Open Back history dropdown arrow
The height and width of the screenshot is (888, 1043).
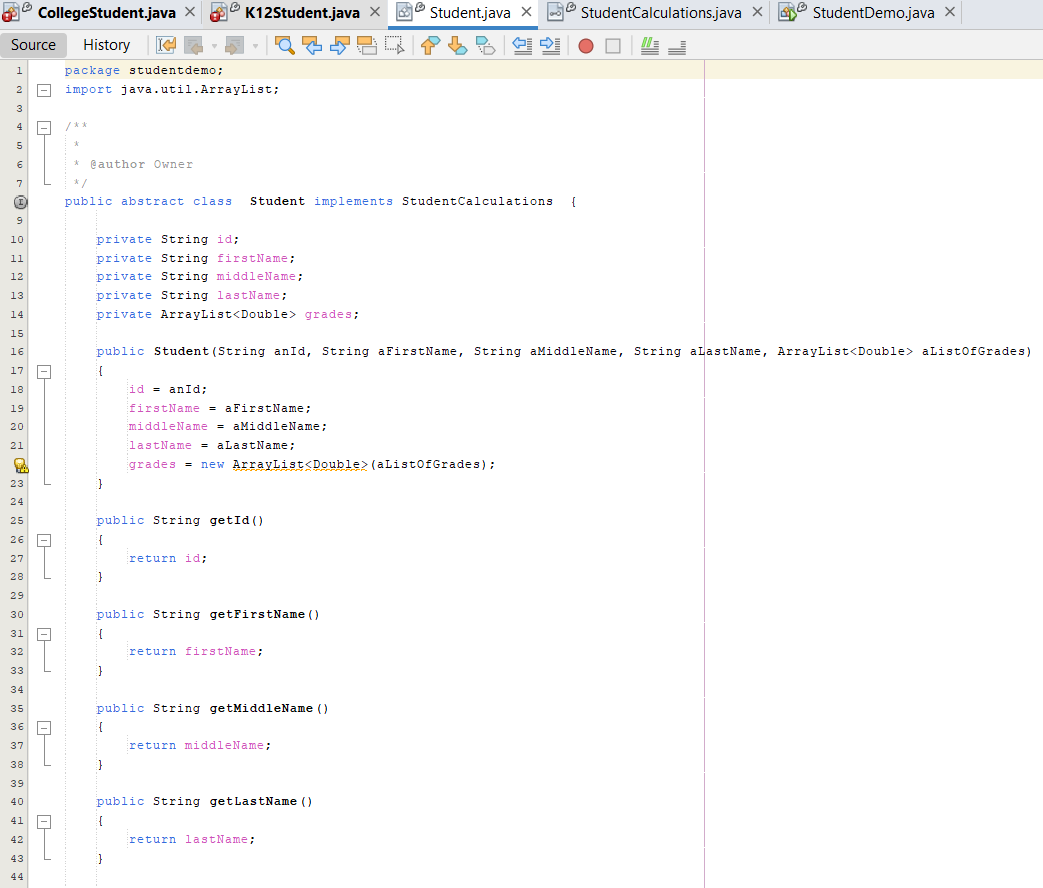coord(214,46)
